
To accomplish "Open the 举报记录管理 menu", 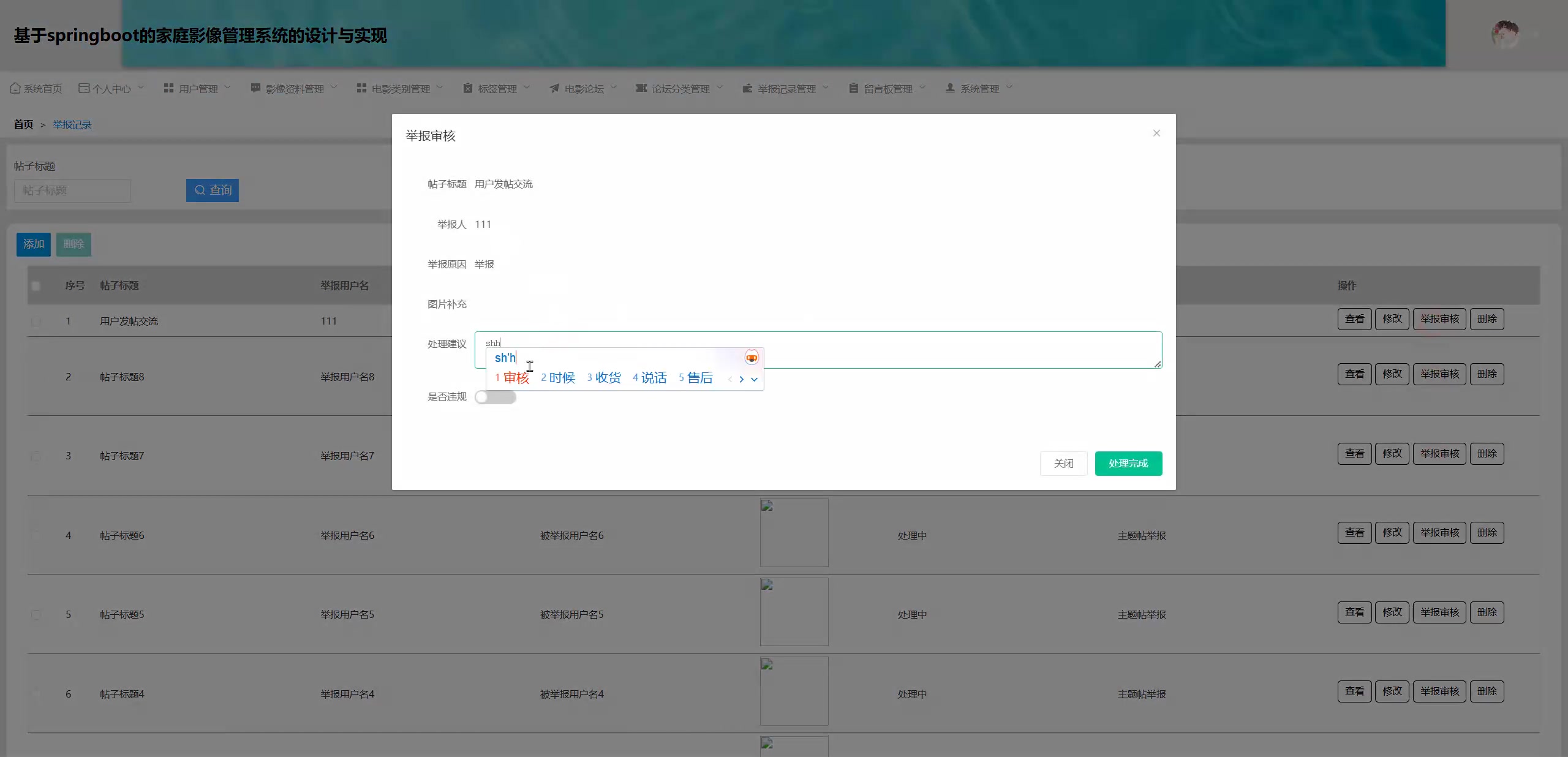I will pos(786,89).
